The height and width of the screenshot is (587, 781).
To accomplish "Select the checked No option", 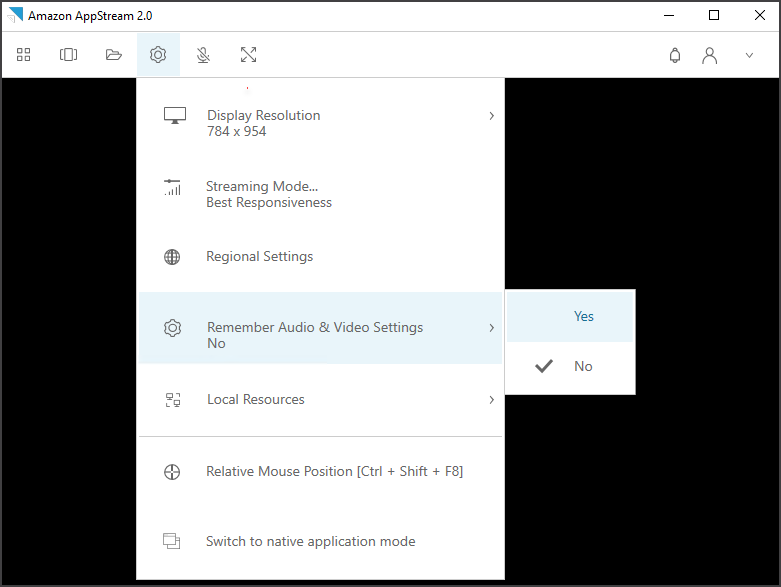I will click(583, 366).
